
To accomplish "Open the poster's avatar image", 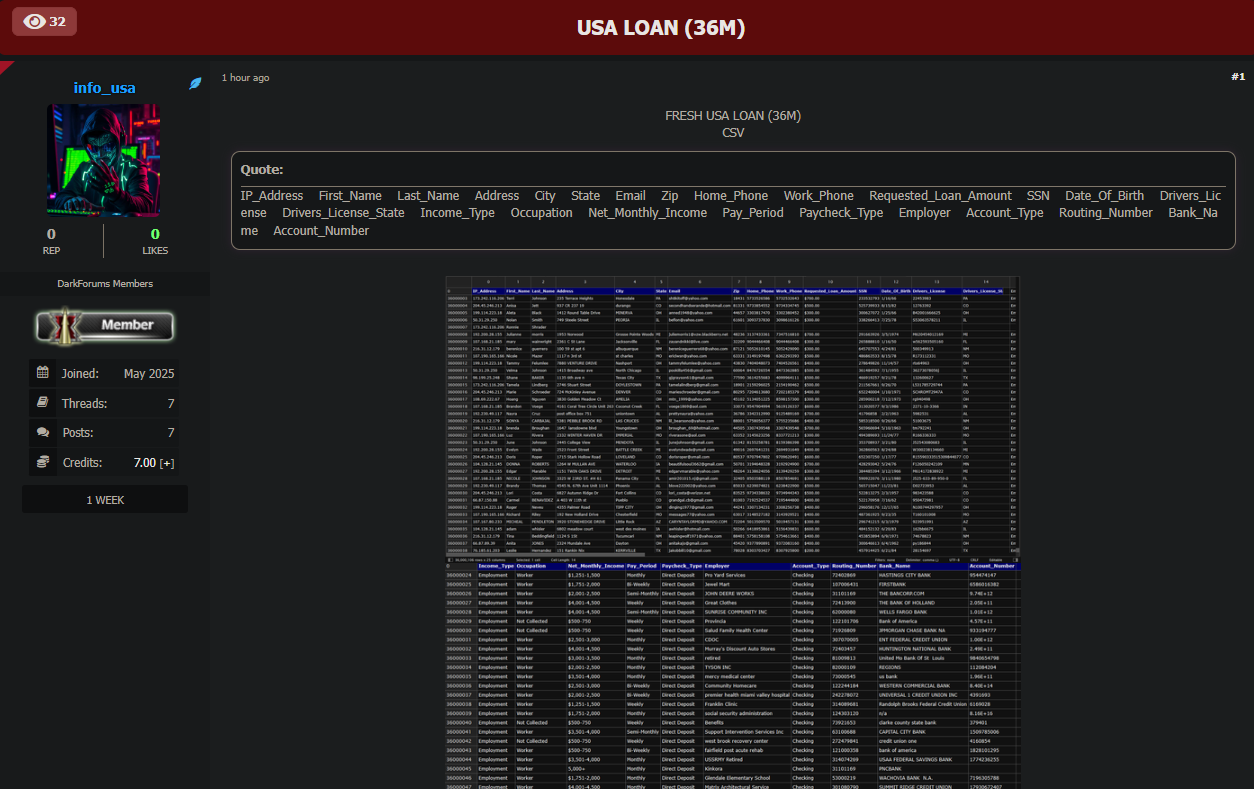I will coord(104,160).
